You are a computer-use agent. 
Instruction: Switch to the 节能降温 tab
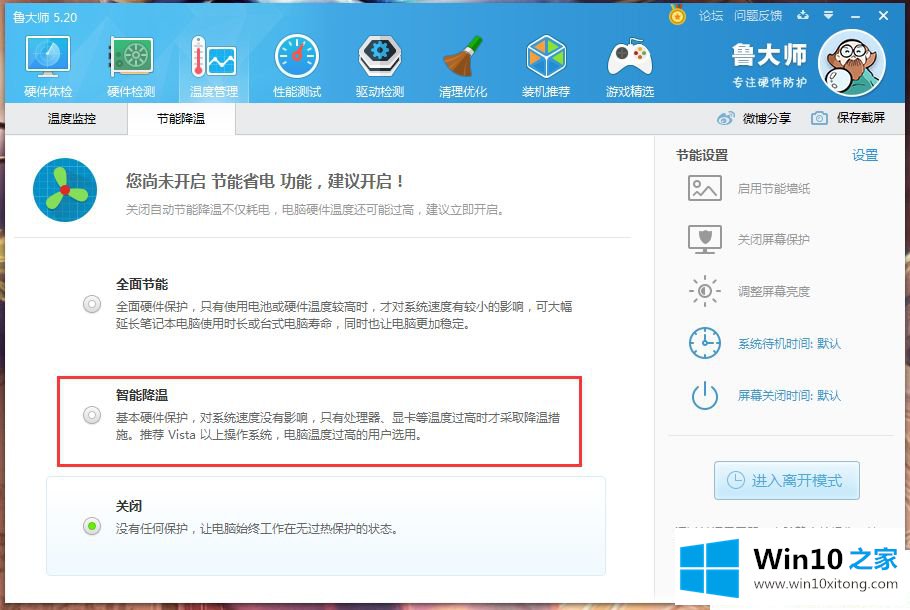[x=181, y=118]
